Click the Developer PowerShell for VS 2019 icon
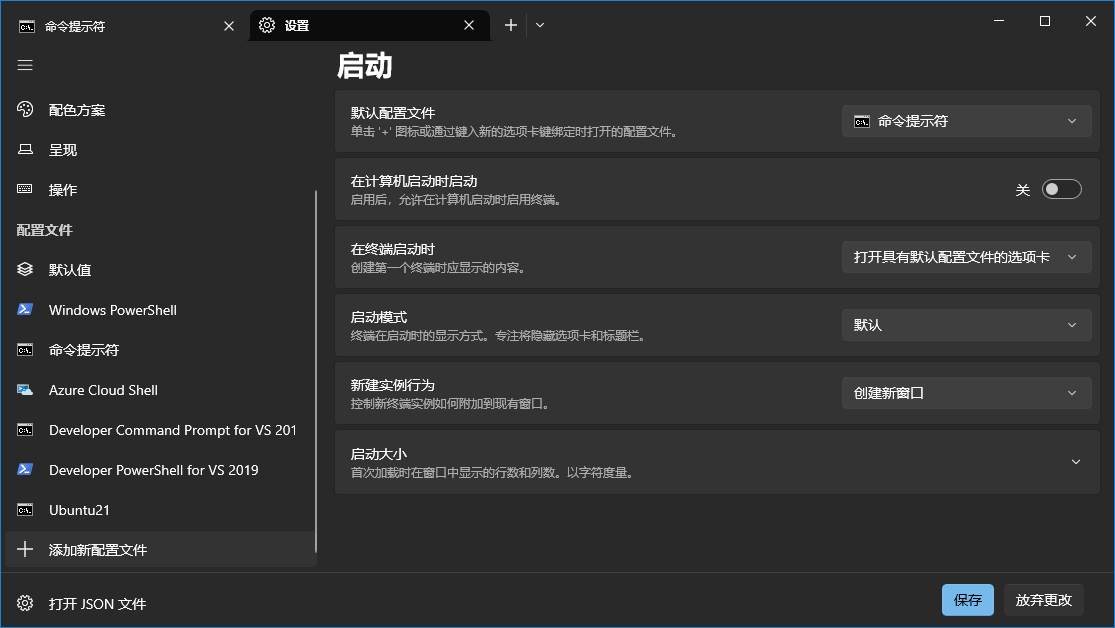This screenshot has height=628, width=1115. 25,469
